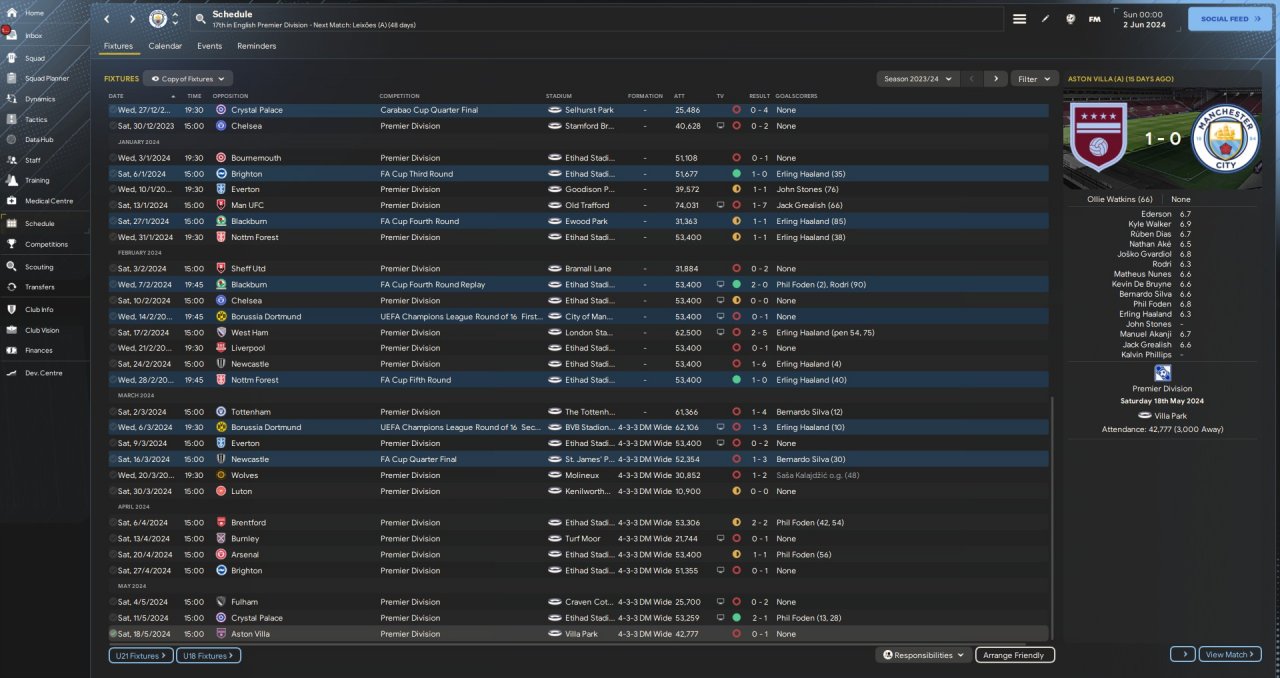Open the Responsibilities dropdown
The image size is (1280, 678).
click(x=924, y=655)
